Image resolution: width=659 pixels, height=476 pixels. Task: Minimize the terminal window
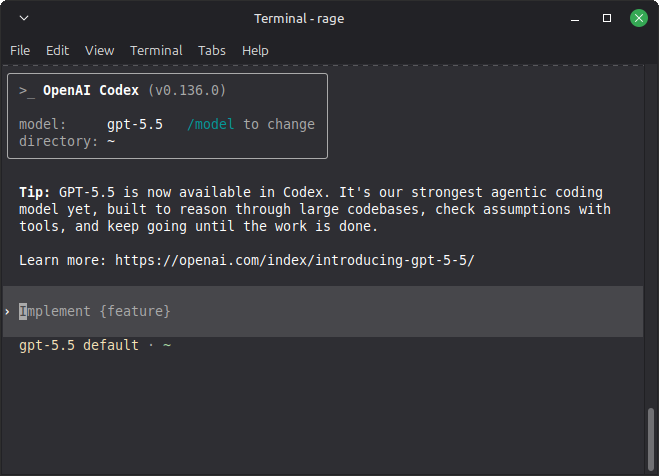coord(575,18)
